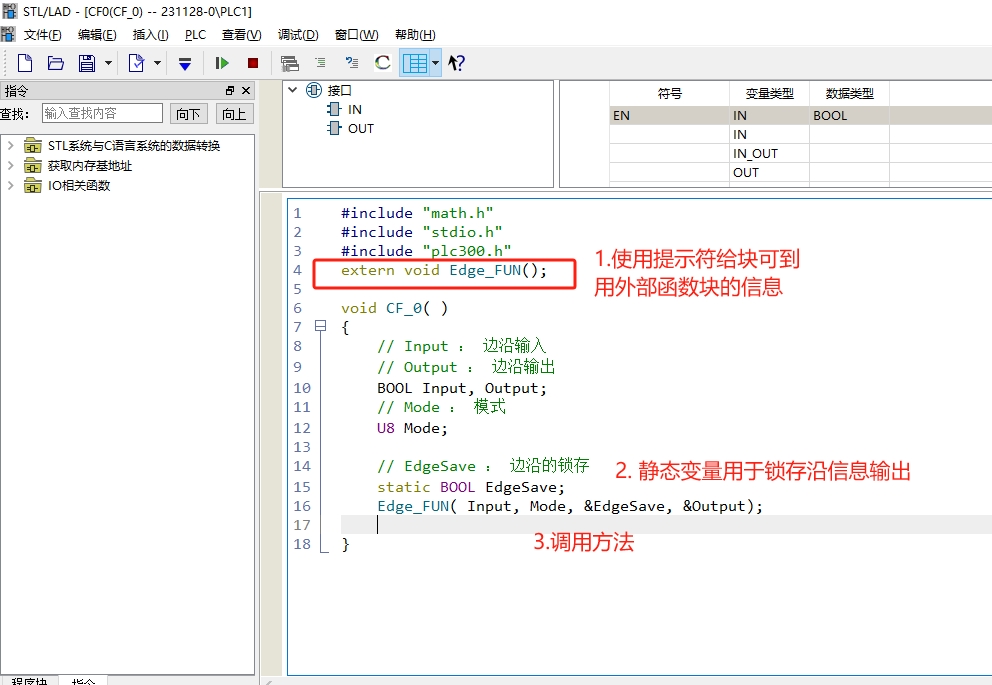
Task: Collapse the code fold at line 7
Action: [321, 326]
